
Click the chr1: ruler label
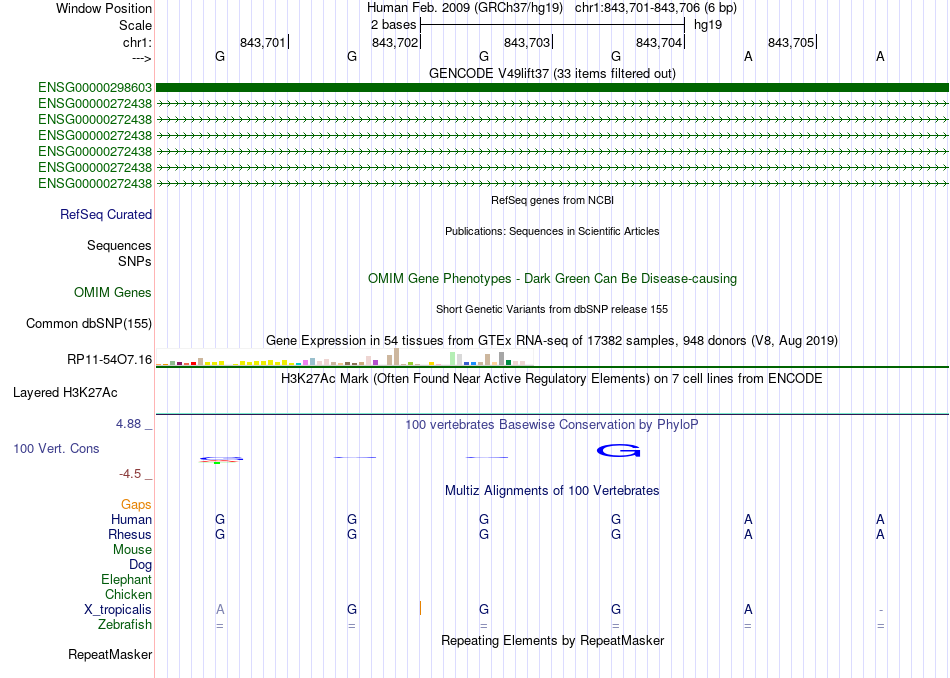tap(138, 42)
